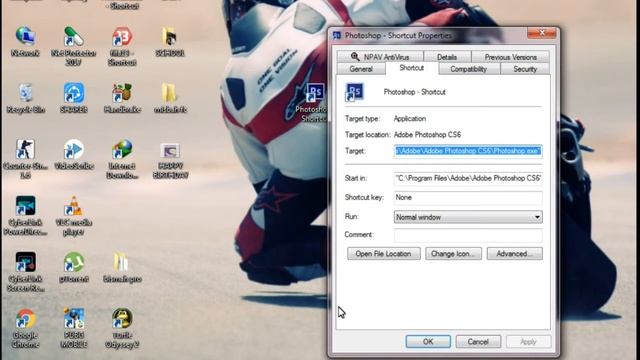The image size is (640, 360).
Task: Click the Photoshop - Shortcut name field
Action: point(415,92)
